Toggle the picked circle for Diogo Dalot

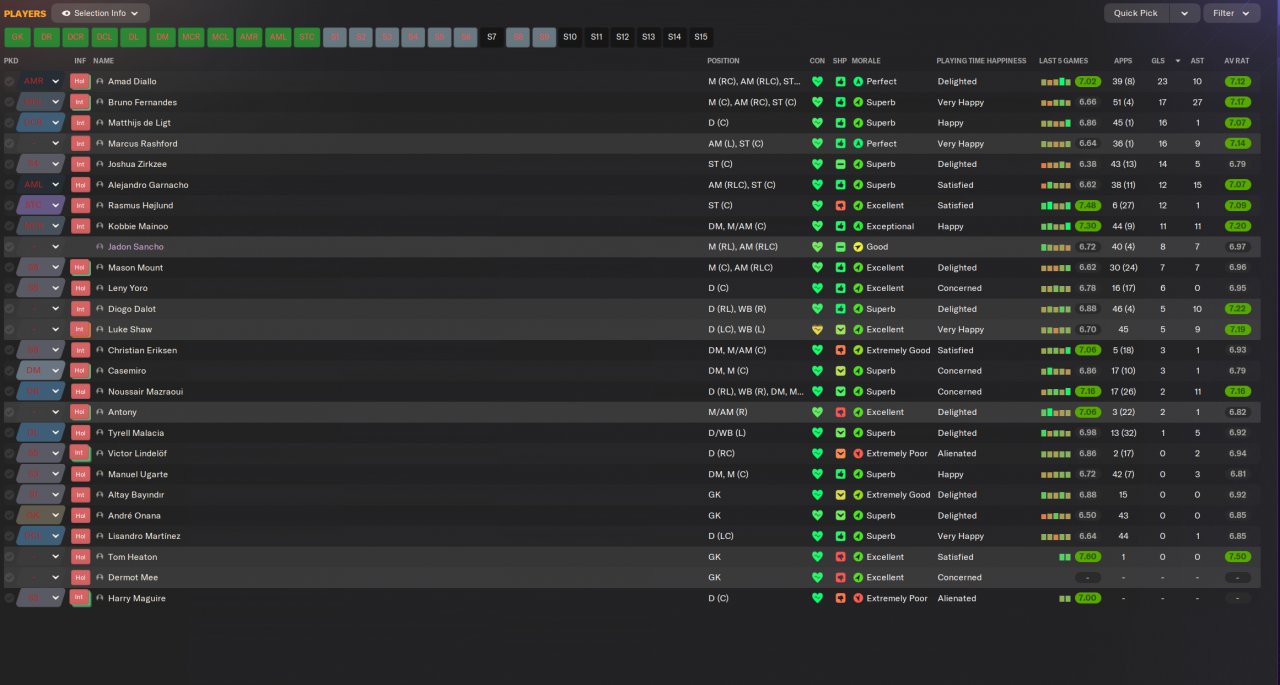click(10, 309)
